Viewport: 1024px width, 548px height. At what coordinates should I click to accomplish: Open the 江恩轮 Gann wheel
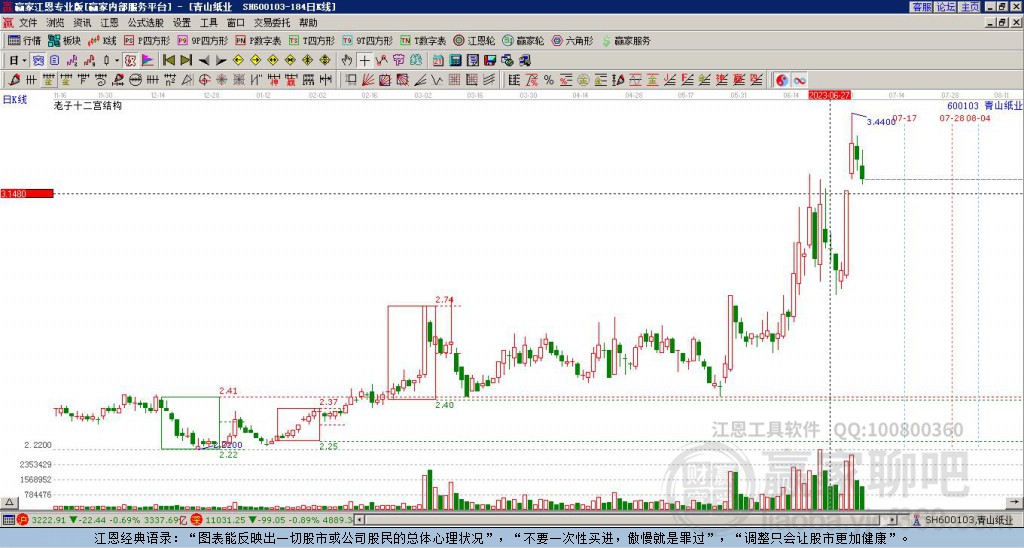click(x=474, y=40)
